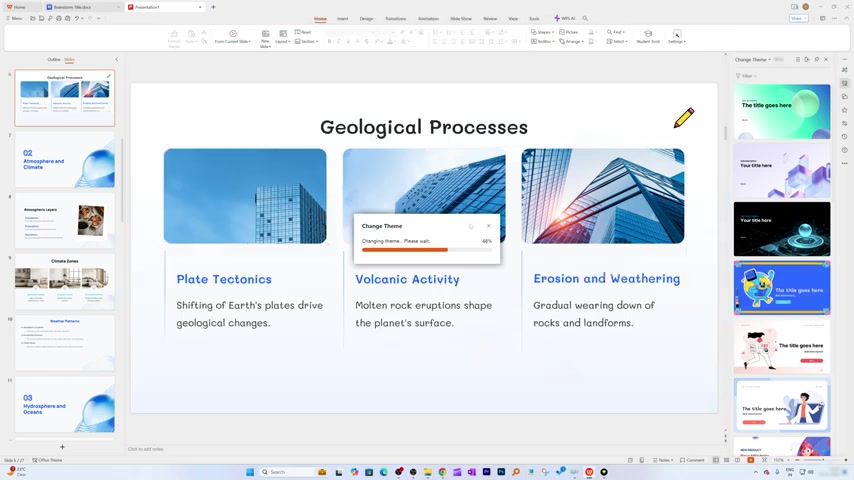Close the Change Theme side panel

[x=826, y=59]
